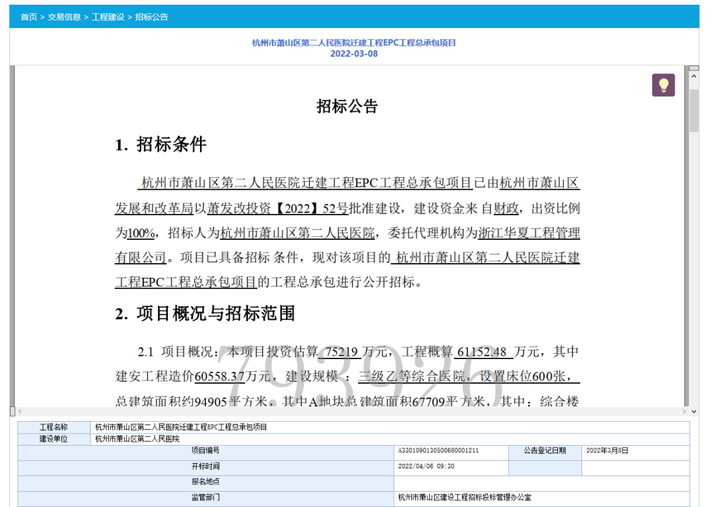Click project number A3301090130500680001211
Image resolution: width=720 pixels, height=507 pixels.
[x=438, y=451]
